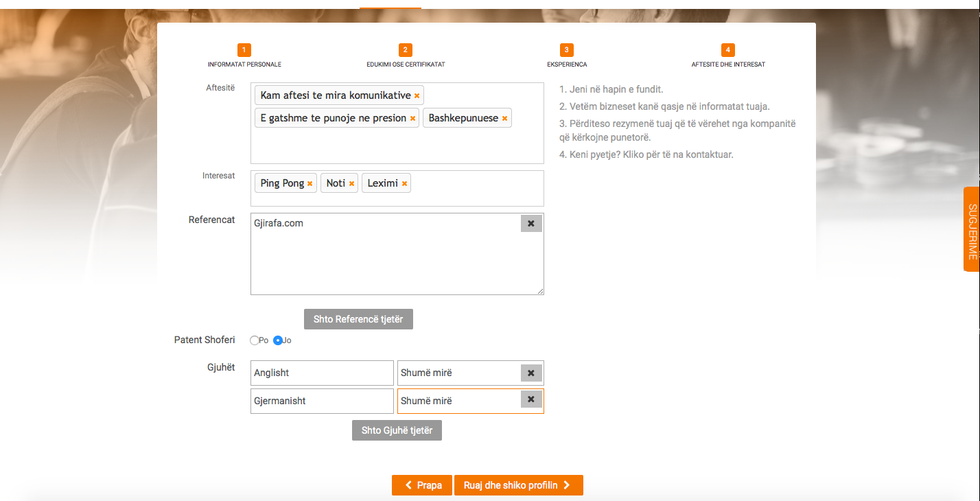This screenshot has width=980, height=501.
Task: Click 'Ruaj dhe shiko profilin' button
Action: point(518,485)
